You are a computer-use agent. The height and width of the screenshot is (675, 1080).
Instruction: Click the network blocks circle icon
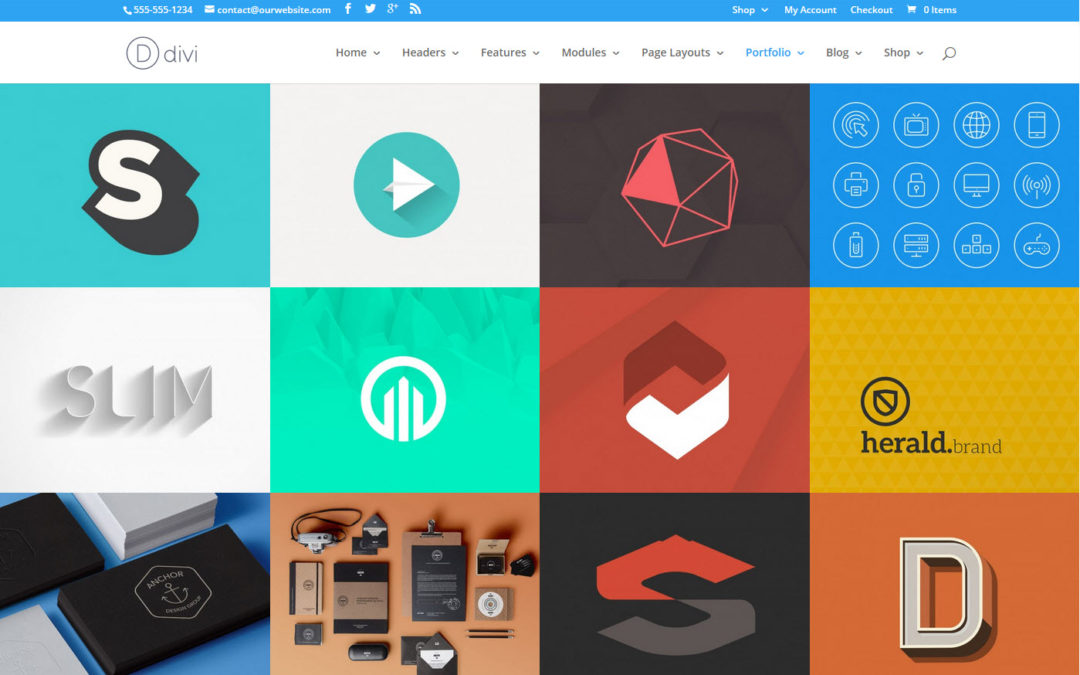pos(976,245)
